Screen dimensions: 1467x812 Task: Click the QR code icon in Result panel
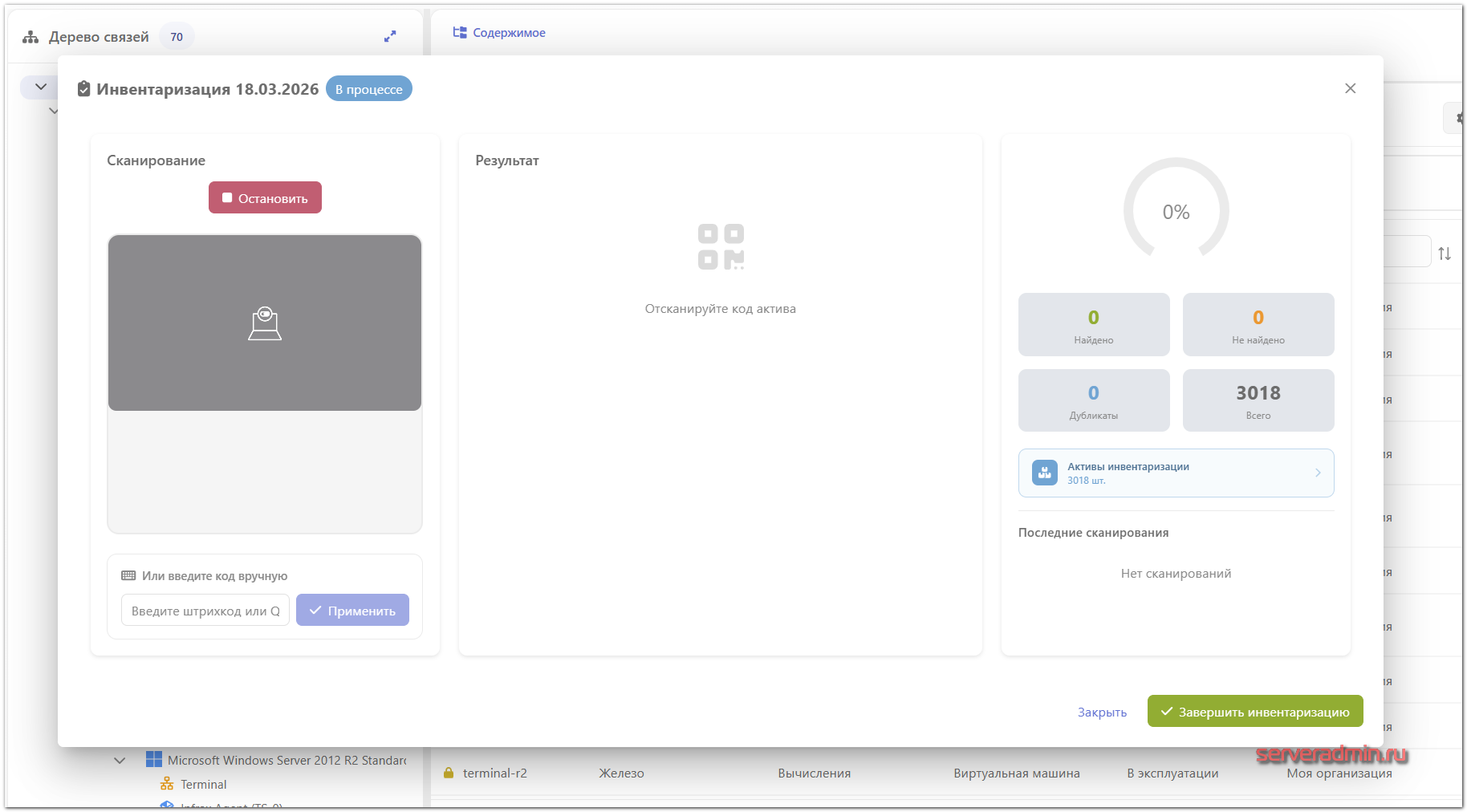click(x=721, y=246)
